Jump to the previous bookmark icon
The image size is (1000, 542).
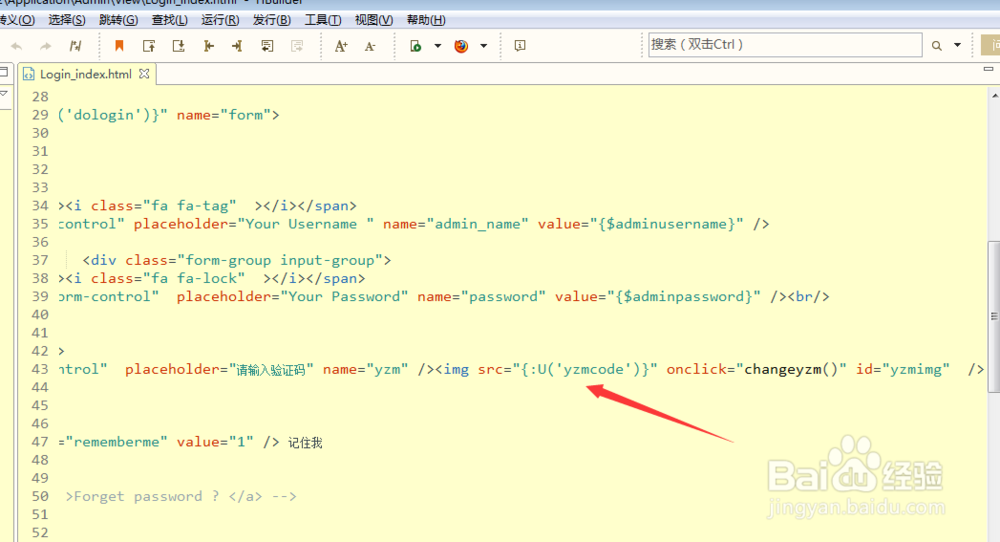149,46
